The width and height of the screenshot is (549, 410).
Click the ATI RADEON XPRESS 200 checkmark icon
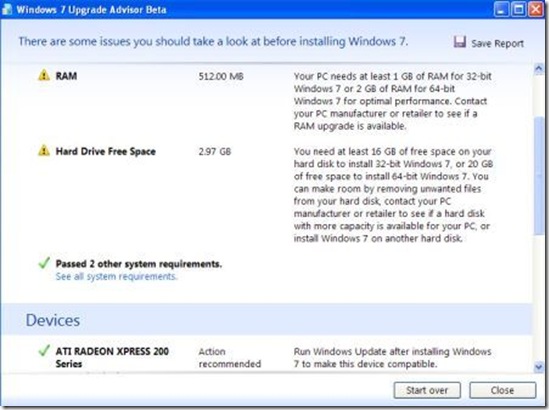44,350
